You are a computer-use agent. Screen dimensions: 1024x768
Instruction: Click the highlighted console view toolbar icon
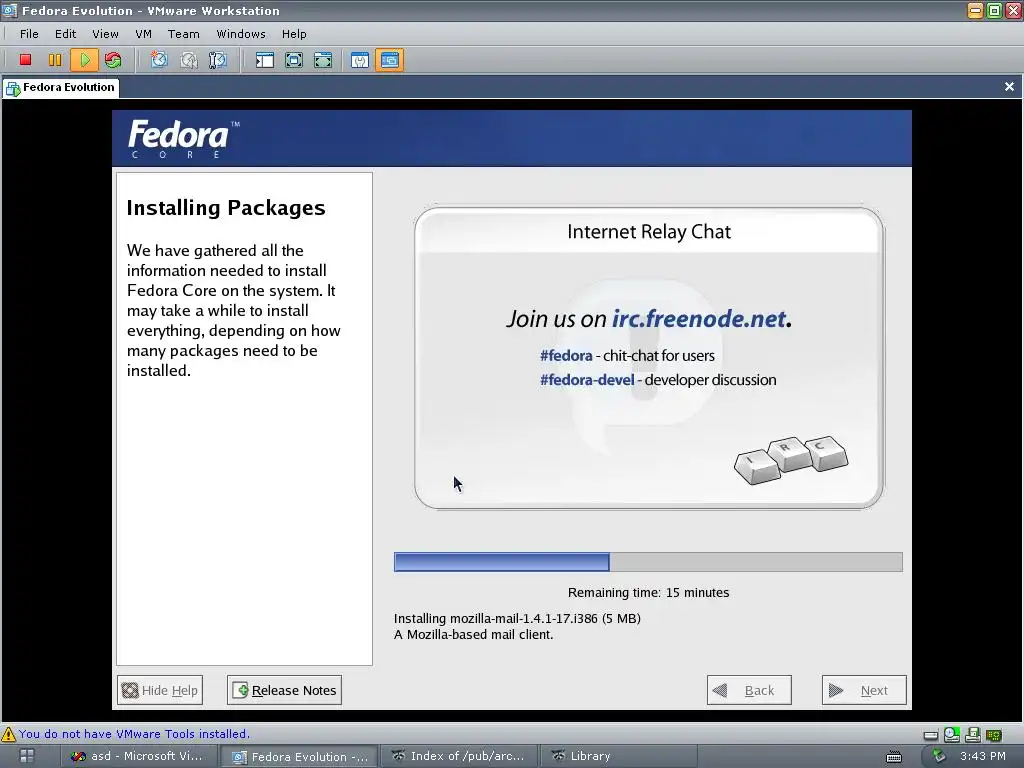[x=389, y=60]
